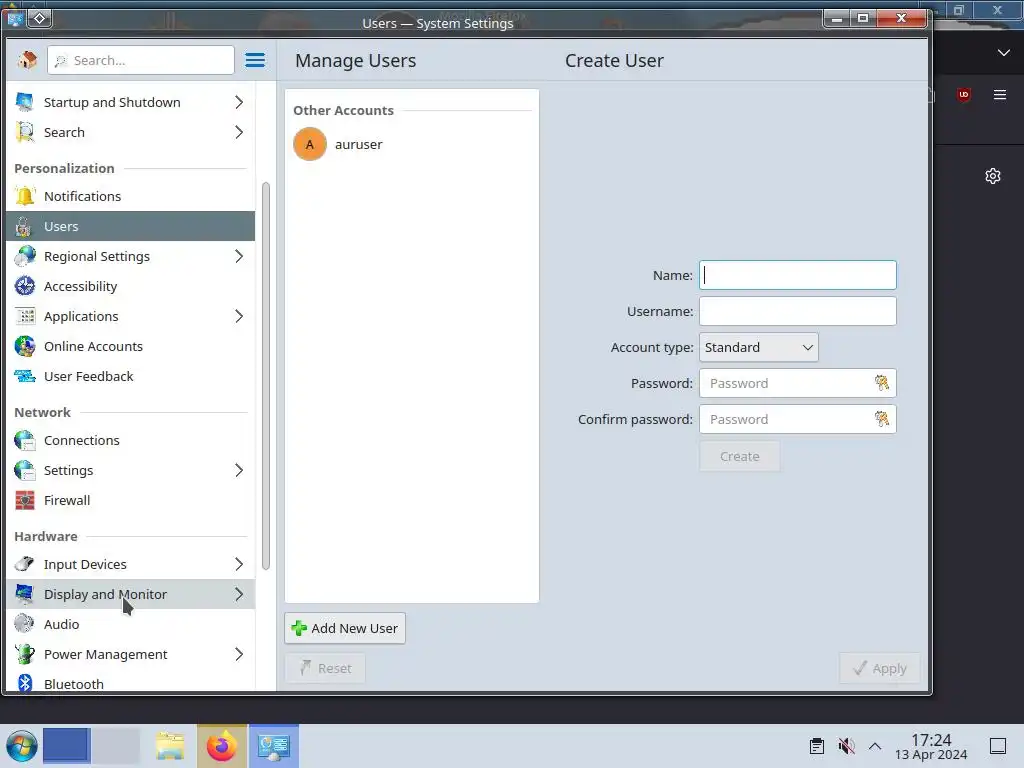Click the User Feedback icon

click(x=25, y=376)
